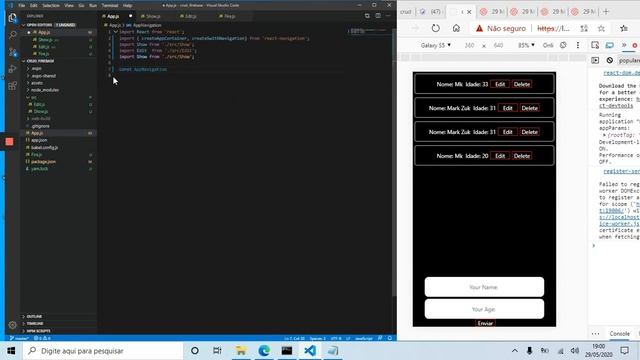Open the Run and Debug view icon
This screenshot has width=640, height=360.
pyautogui.click(x=12, y=69)
